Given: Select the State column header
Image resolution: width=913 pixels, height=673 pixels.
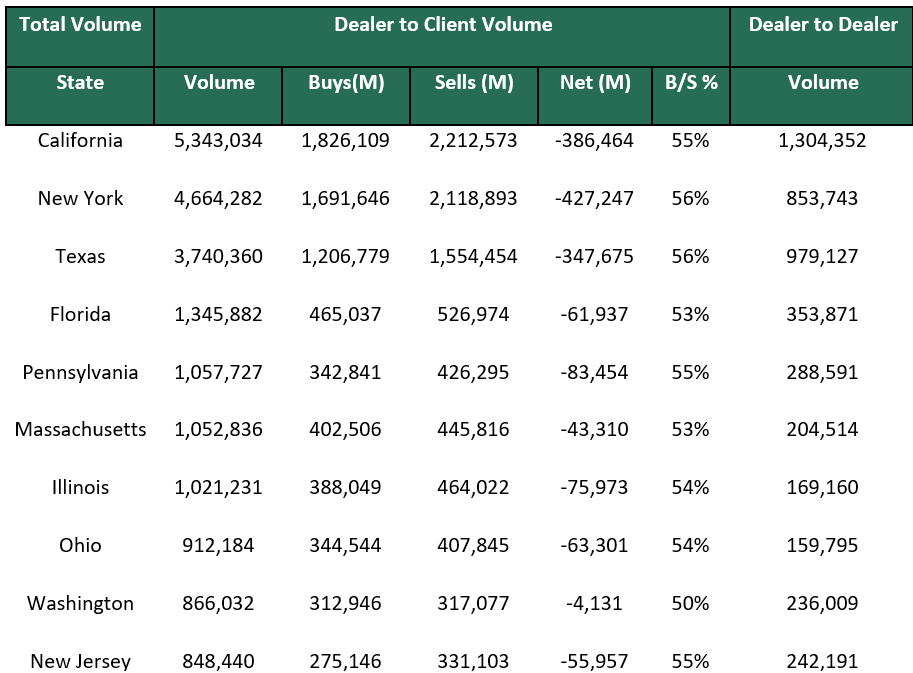Looking at the screenshot, I should 79,83.
